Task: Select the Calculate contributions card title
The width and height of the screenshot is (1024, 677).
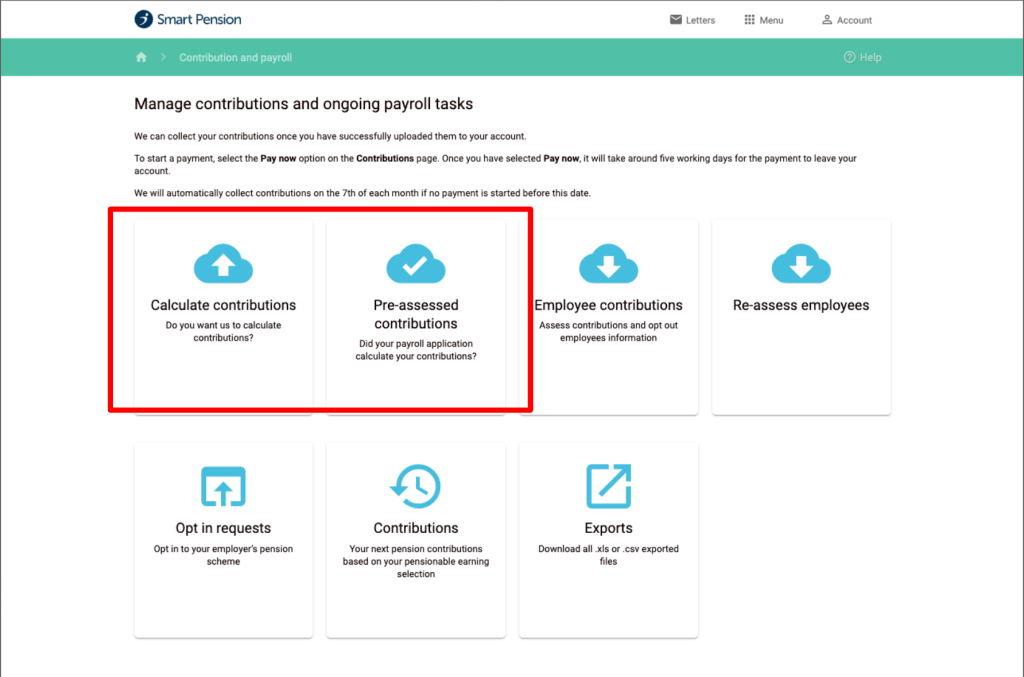Action: click(x=223, y=305)
